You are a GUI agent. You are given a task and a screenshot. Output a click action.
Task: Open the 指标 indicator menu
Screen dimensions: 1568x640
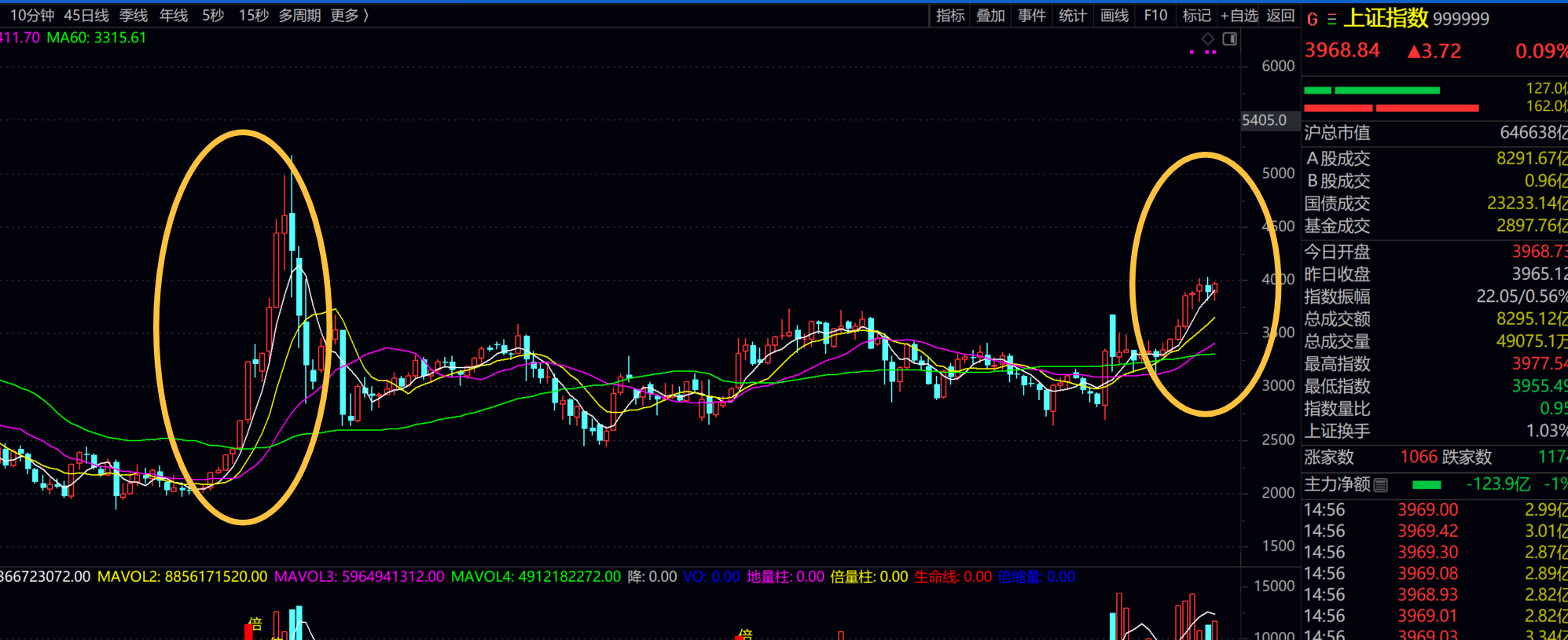pos(950,16)
